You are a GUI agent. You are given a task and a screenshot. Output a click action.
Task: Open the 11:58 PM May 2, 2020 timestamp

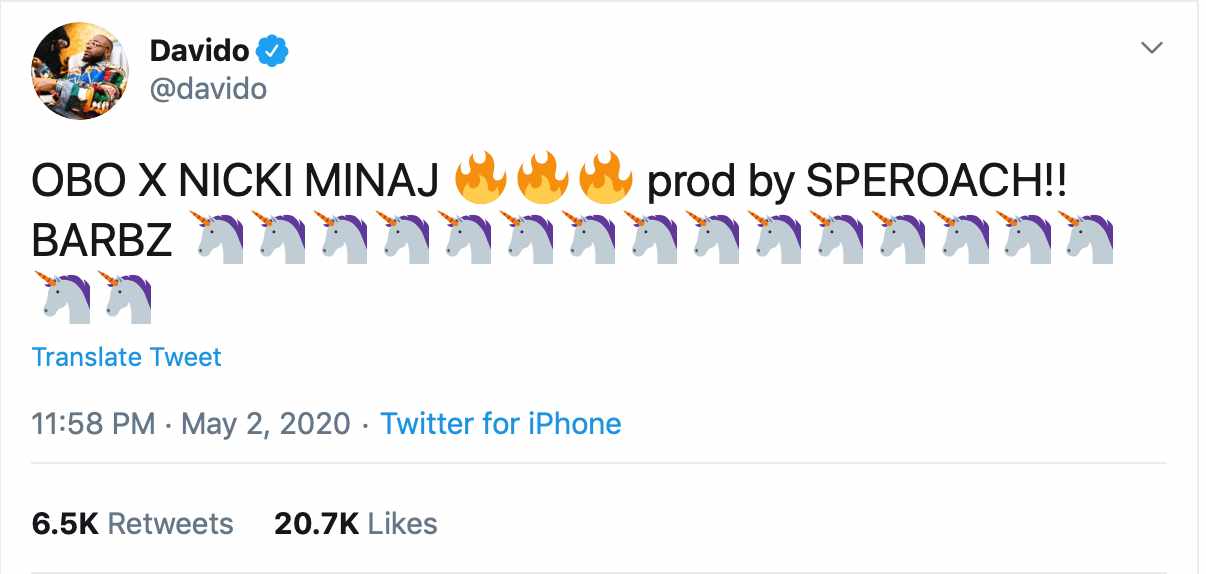192,423
